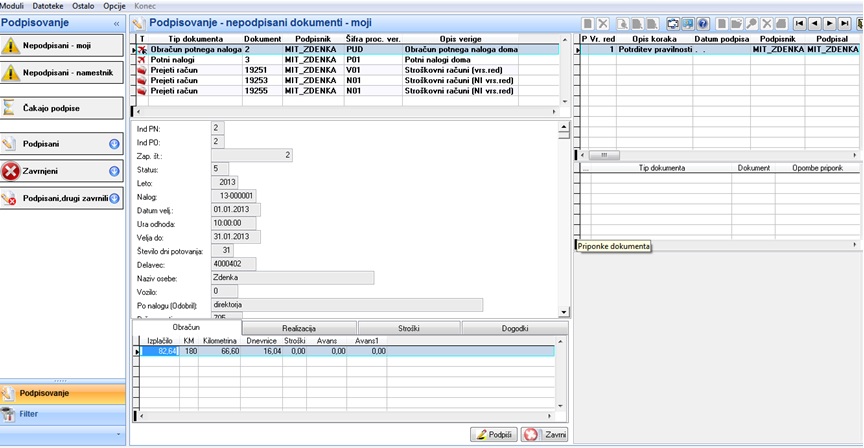Click the monitor screen icon in toolbar
The image size is (864, 448).
688,24
